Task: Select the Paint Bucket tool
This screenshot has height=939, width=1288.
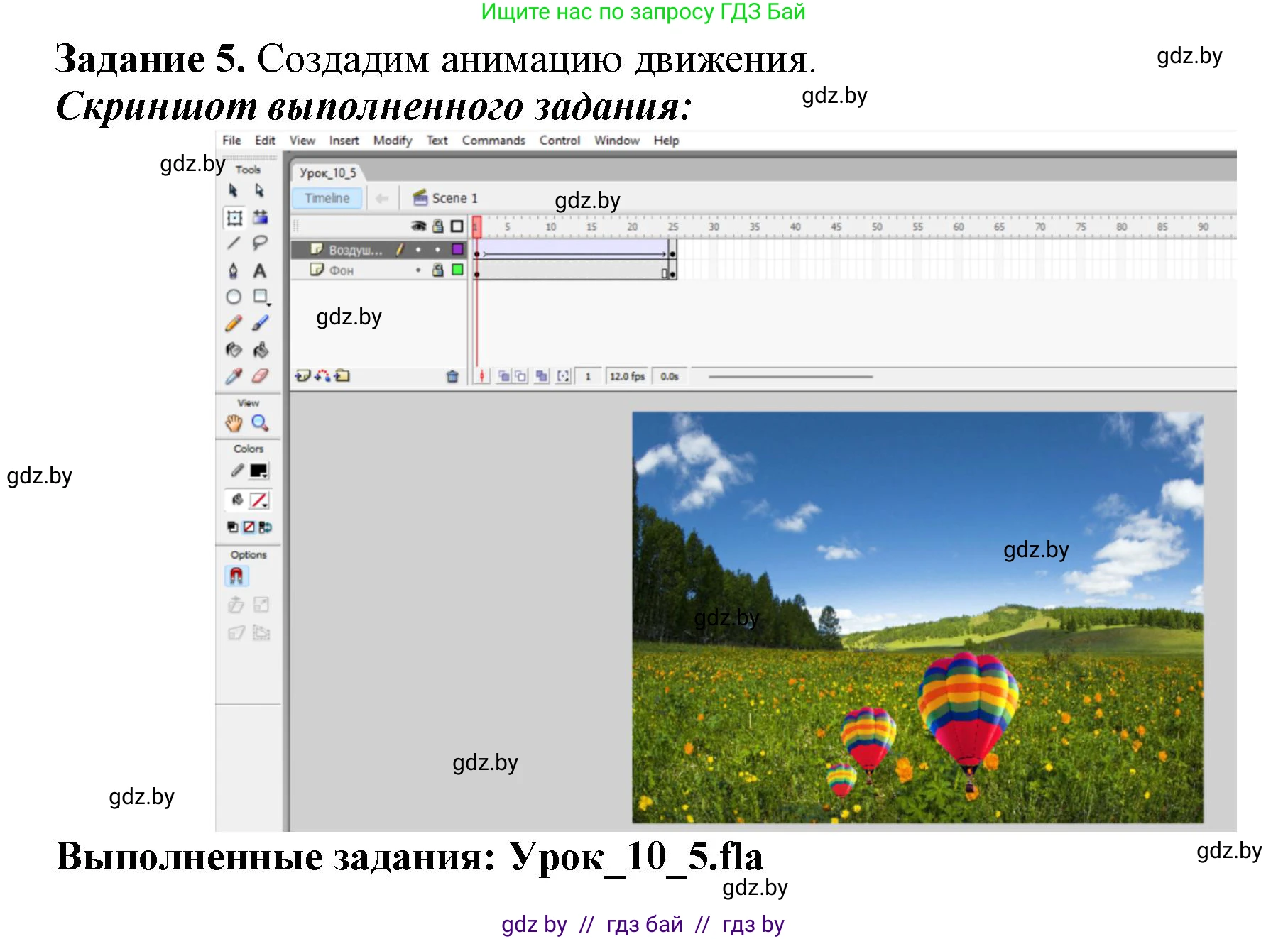Action: [261, 350]
